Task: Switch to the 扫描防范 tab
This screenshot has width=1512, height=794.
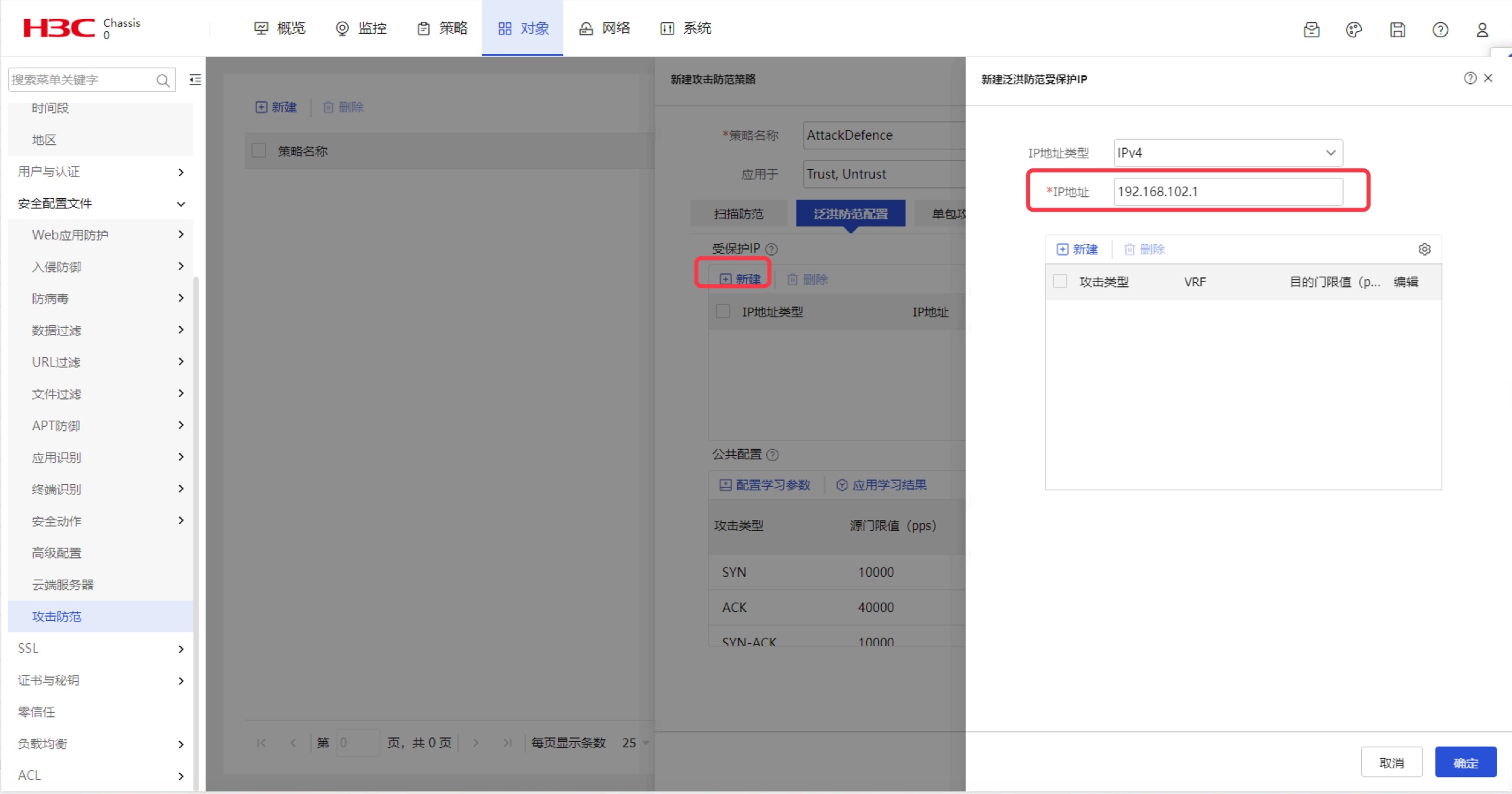Action: click(x=738, y=214)
